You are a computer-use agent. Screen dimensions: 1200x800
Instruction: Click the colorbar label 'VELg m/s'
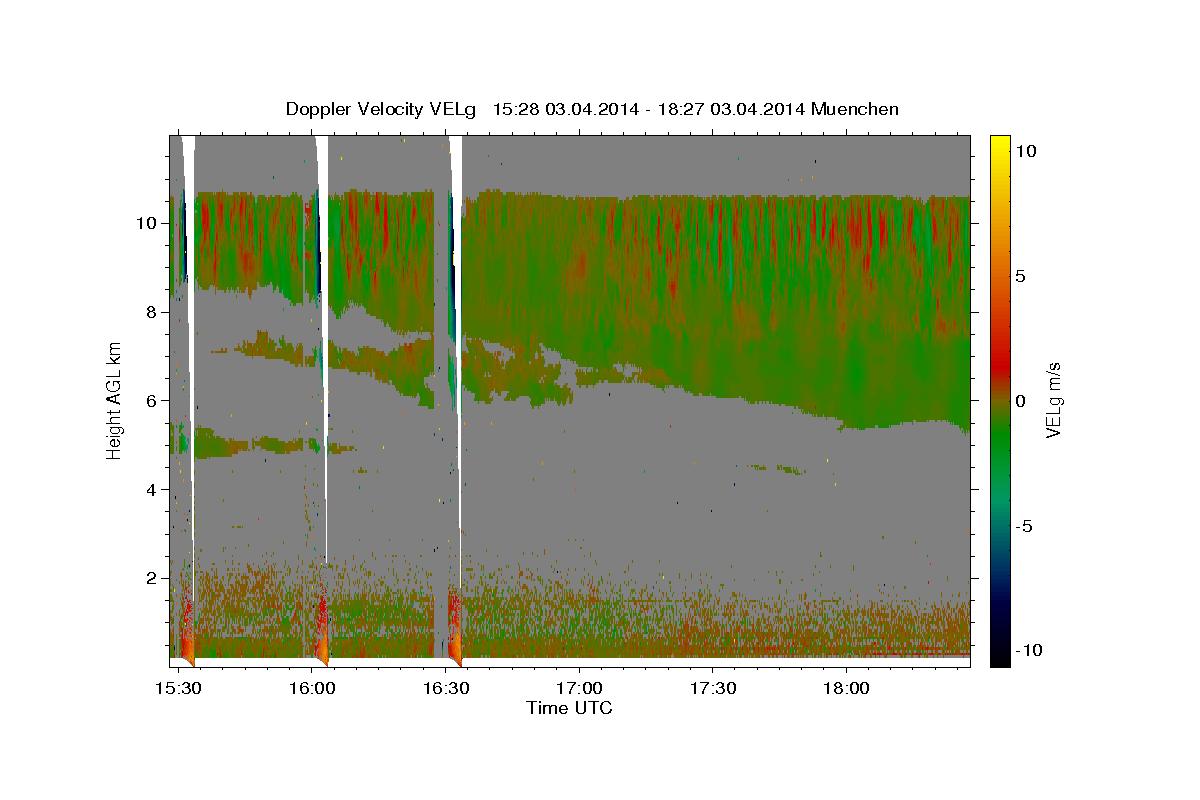[1054, 400]
